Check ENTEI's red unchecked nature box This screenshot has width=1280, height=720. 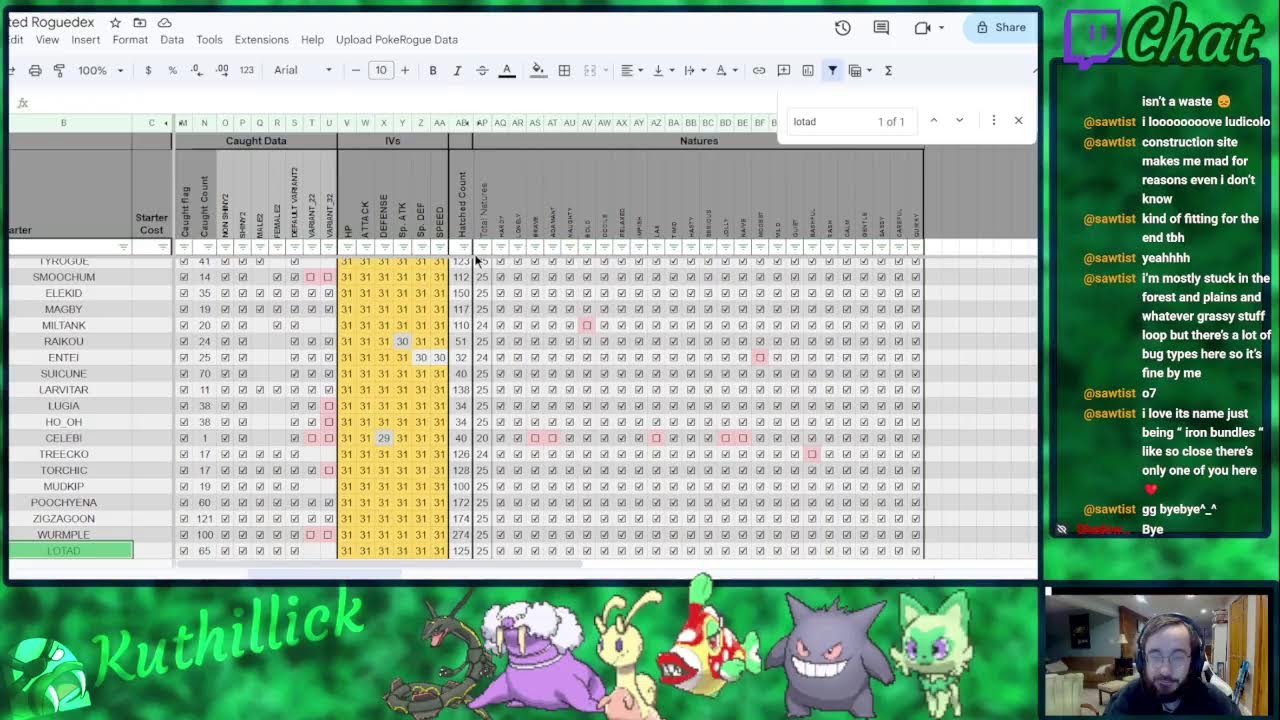[x=760, y=357]
